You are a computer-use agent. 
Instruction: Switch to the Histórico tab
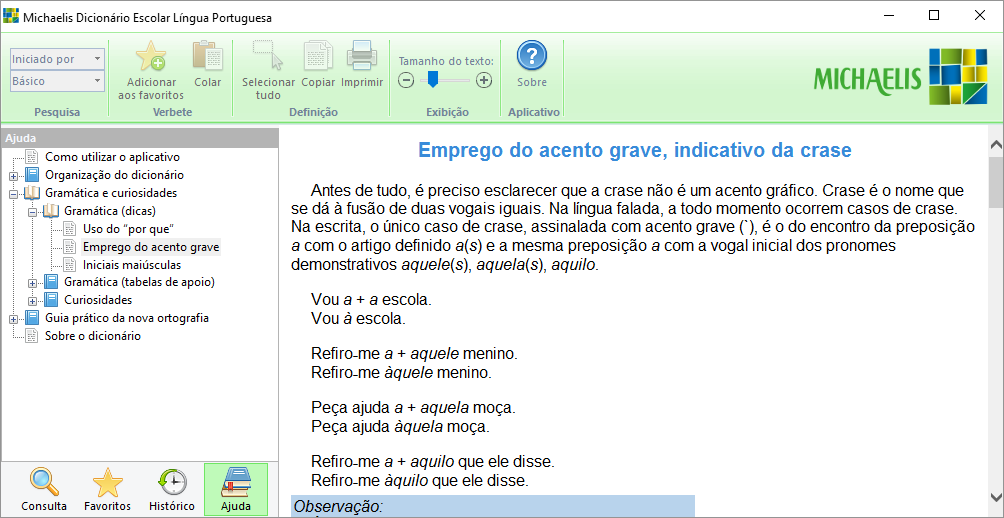pyautogui.click(x=172, y=490)
